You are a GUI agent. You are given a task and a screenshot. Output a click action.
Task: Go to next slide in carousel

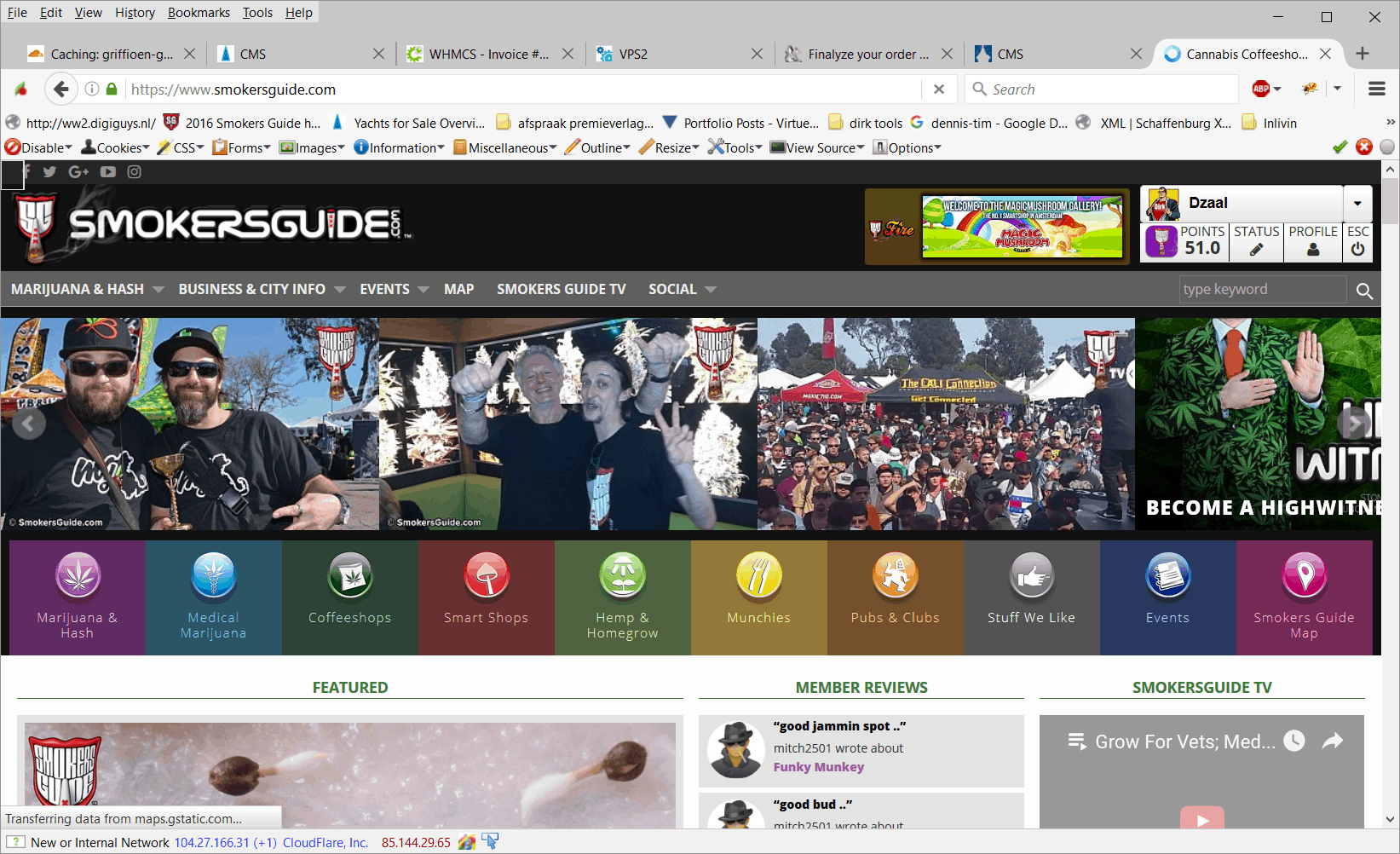[x=1353, y=422]
